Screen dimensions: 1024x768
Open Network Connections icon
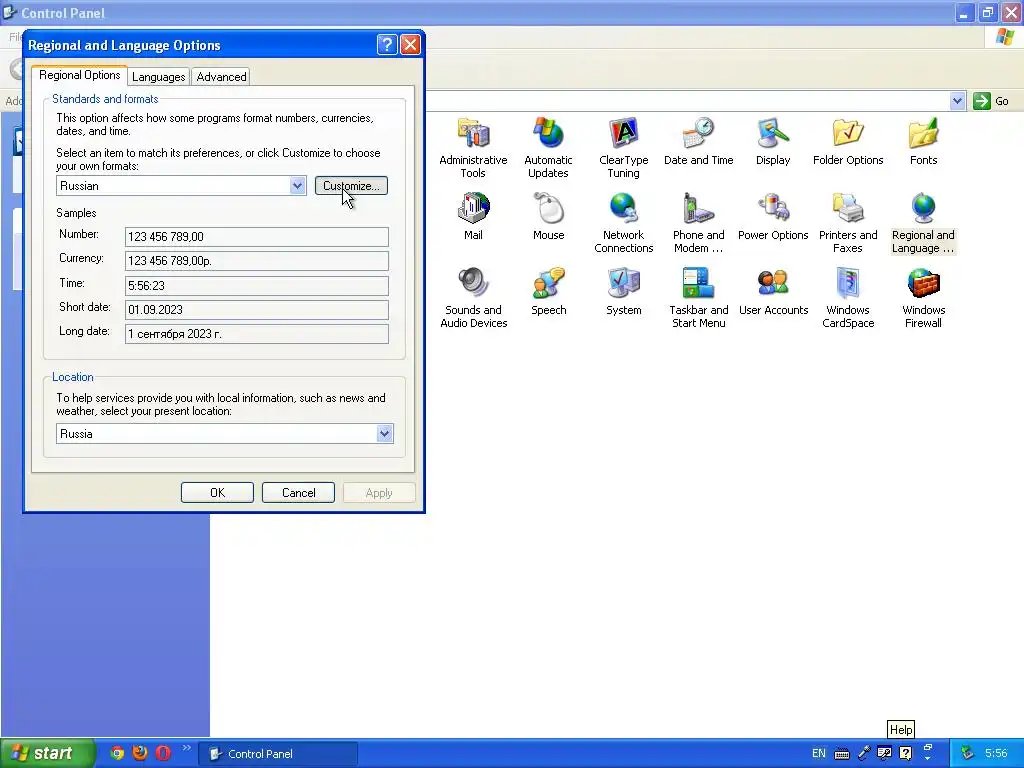click(623, 223)
